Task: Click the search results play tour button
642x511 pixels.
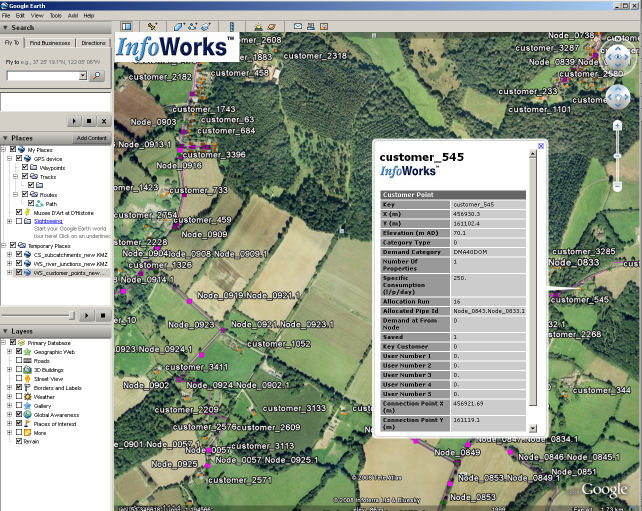Action: point(74,121)
